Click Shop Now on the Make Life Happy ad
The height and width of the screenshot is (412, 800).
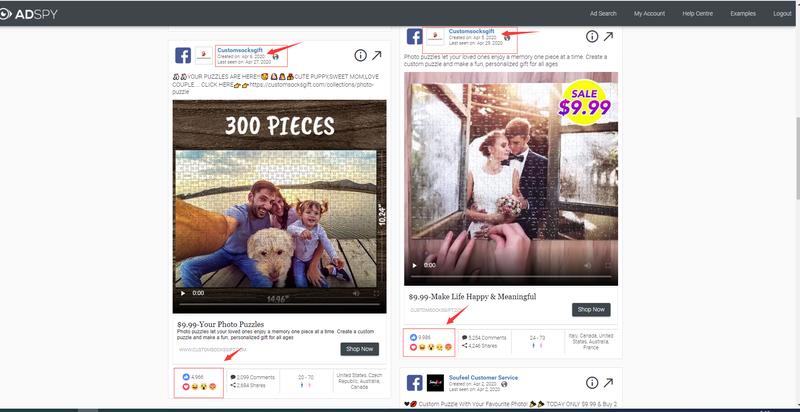(x=590, y=310)
